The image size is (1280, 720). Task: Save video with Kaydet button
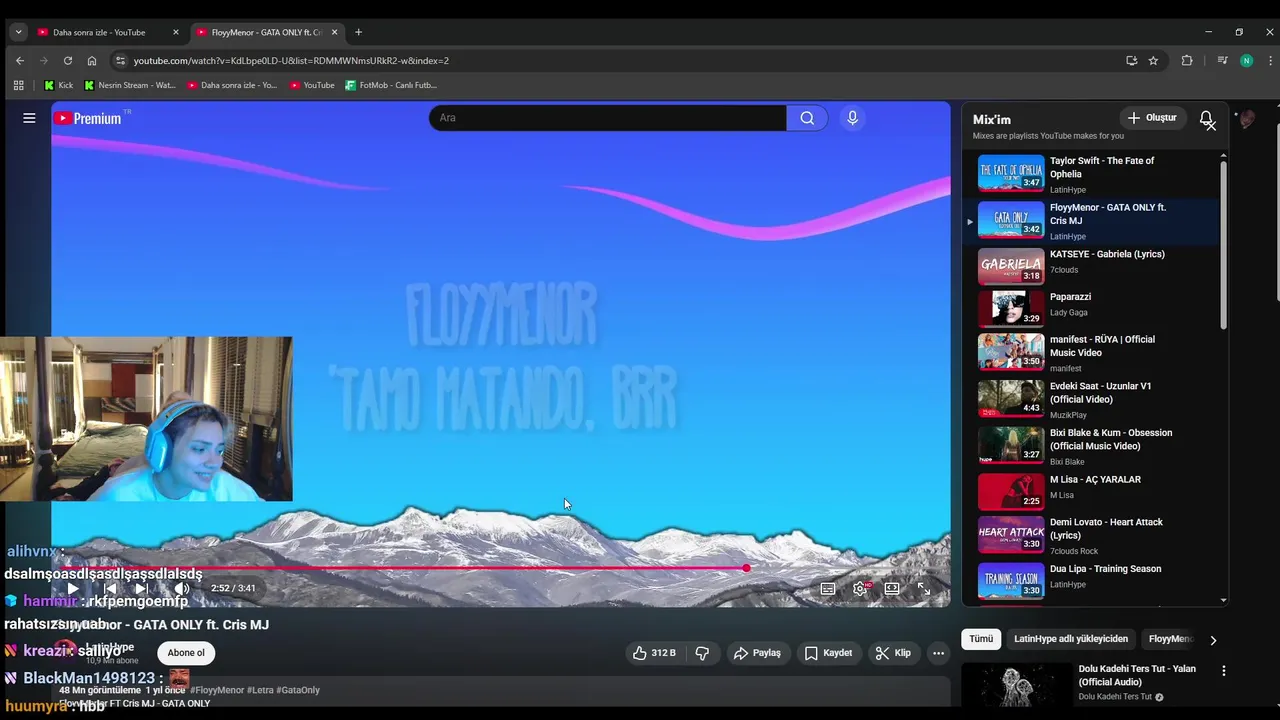click(x=828, y=653)
